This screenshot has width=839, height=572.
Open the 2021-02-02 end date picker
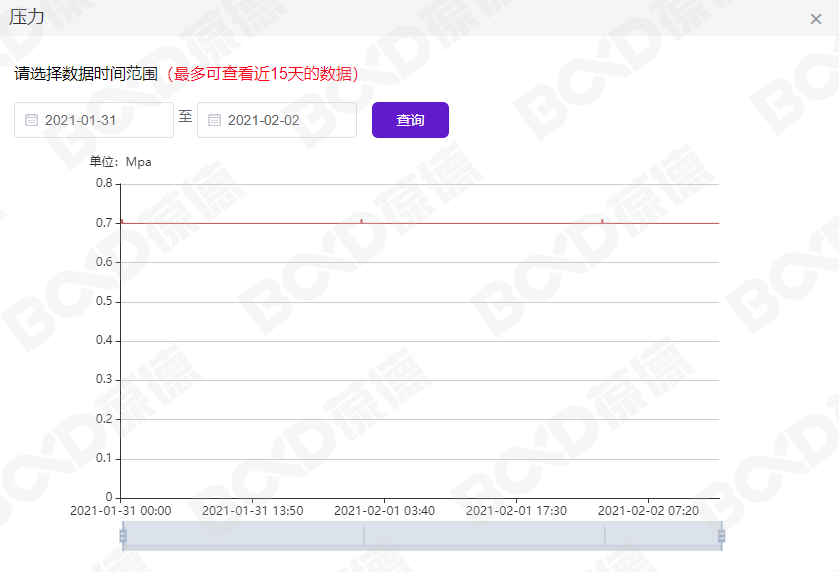pos(277,120)
